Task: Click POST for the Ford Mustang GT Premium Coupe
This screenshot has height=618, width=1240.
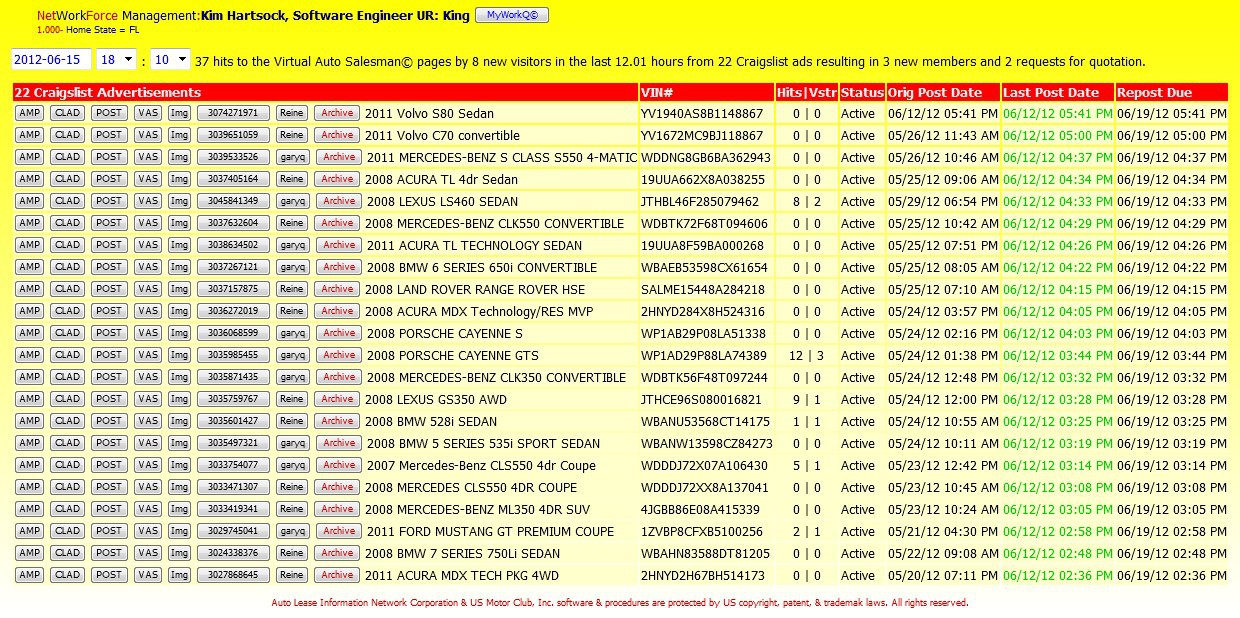Action: [109, 531]
